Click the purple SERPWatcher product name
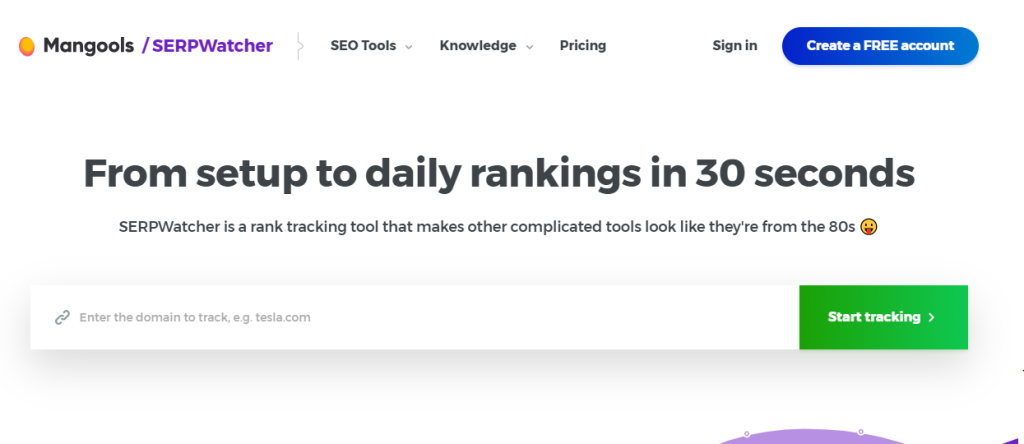Image resolution: width=1024 pixels, height=444 pixels. point(212,46)
